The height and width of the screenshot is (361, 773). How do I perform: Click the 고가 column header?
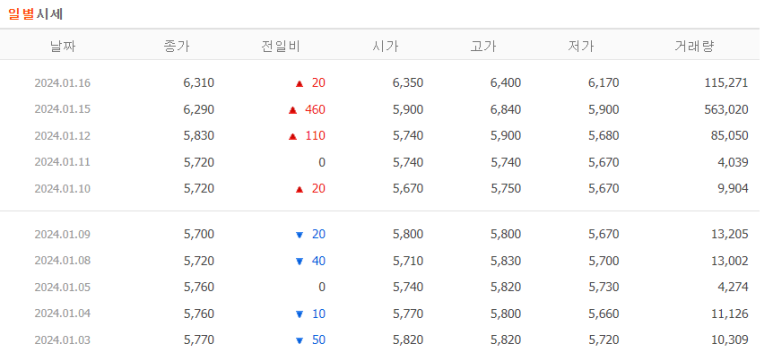tap(483, 46)
